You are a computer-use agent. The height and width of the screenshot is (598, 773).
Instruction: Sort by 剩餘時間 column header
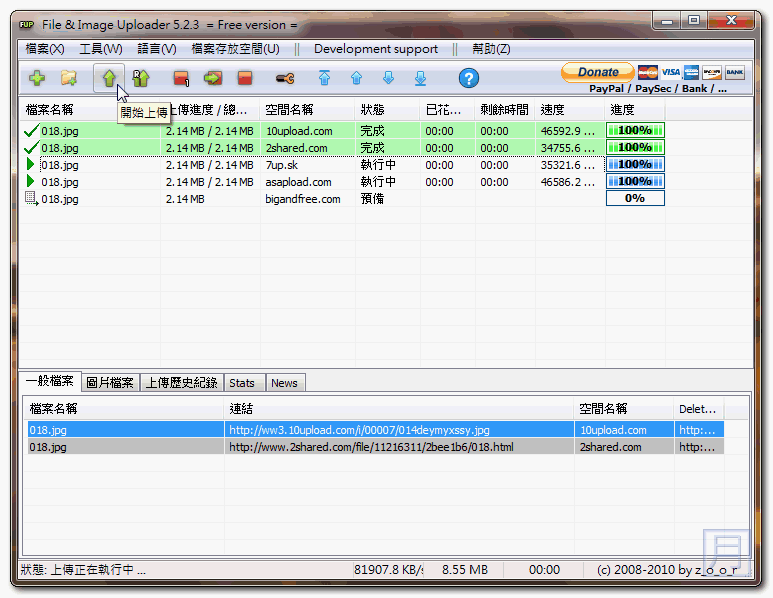(x=505, y=110)
